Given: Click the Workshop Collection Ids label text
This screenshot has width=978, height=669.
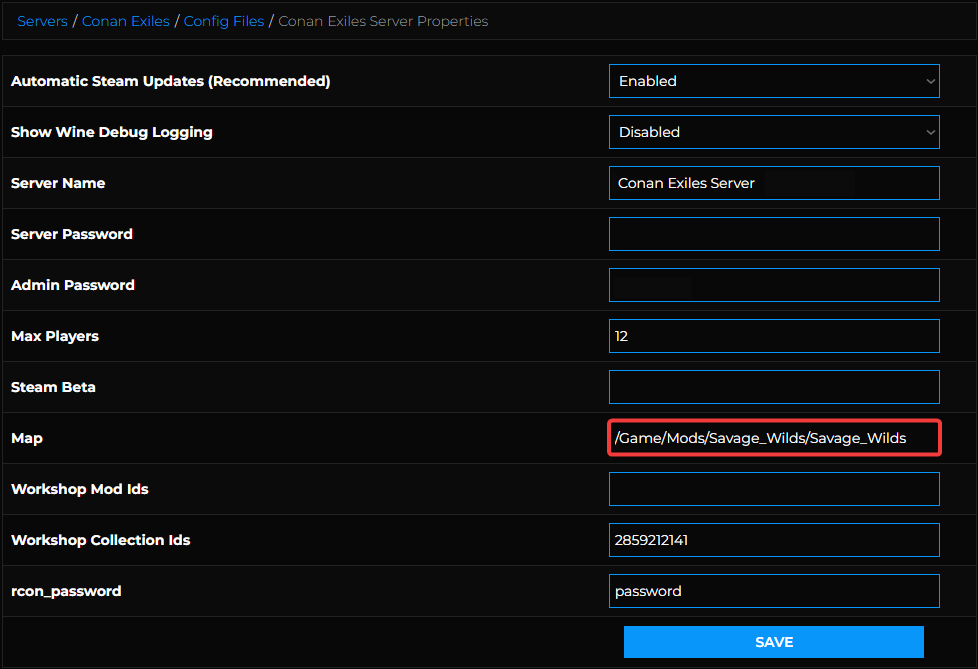Looking at the screenshot, I should 100,540.
